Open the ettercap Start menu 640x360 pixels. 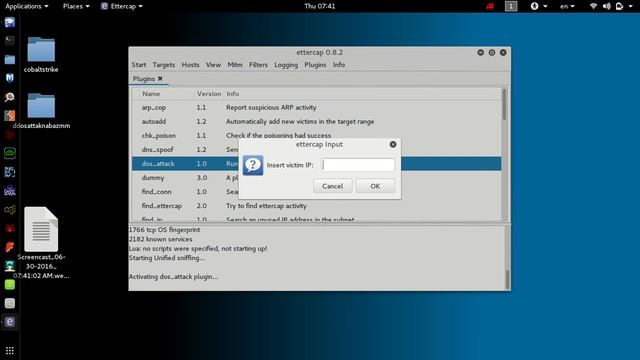[139, 65]
